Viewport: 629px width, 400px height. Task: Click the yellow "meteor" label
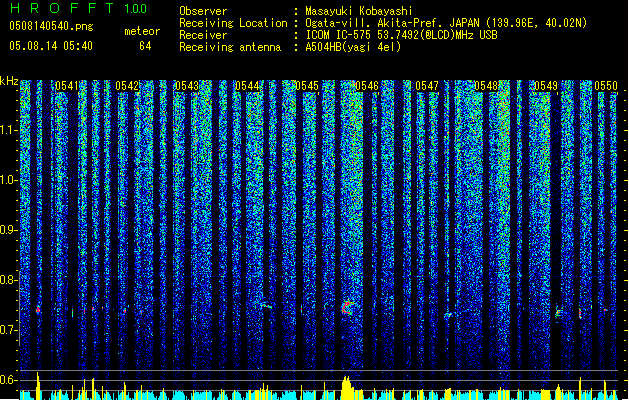pos(142,31)
